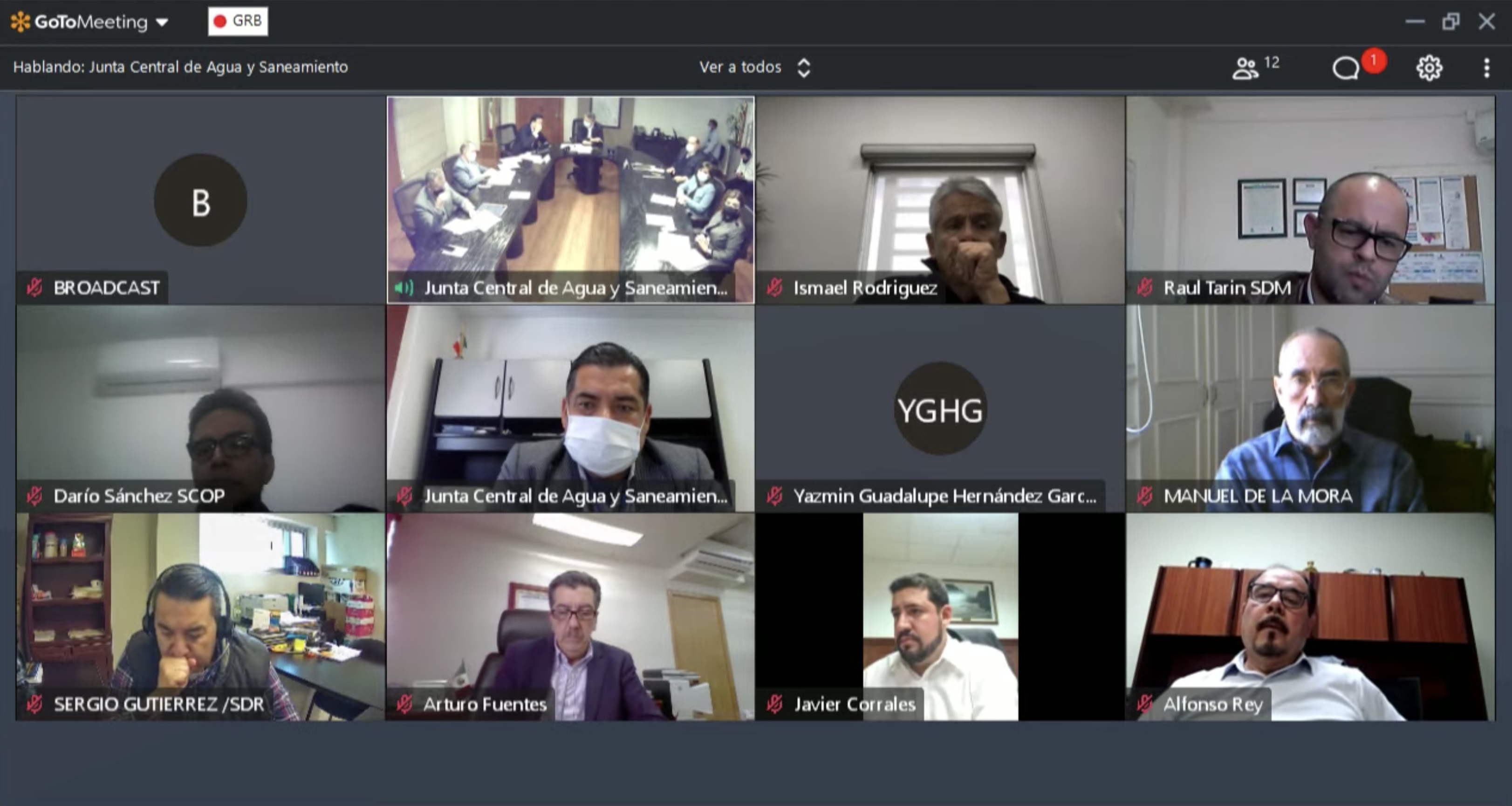The image size is (1512, 806).
Task: Open the three-dot more options menu
Action: 1486,68
